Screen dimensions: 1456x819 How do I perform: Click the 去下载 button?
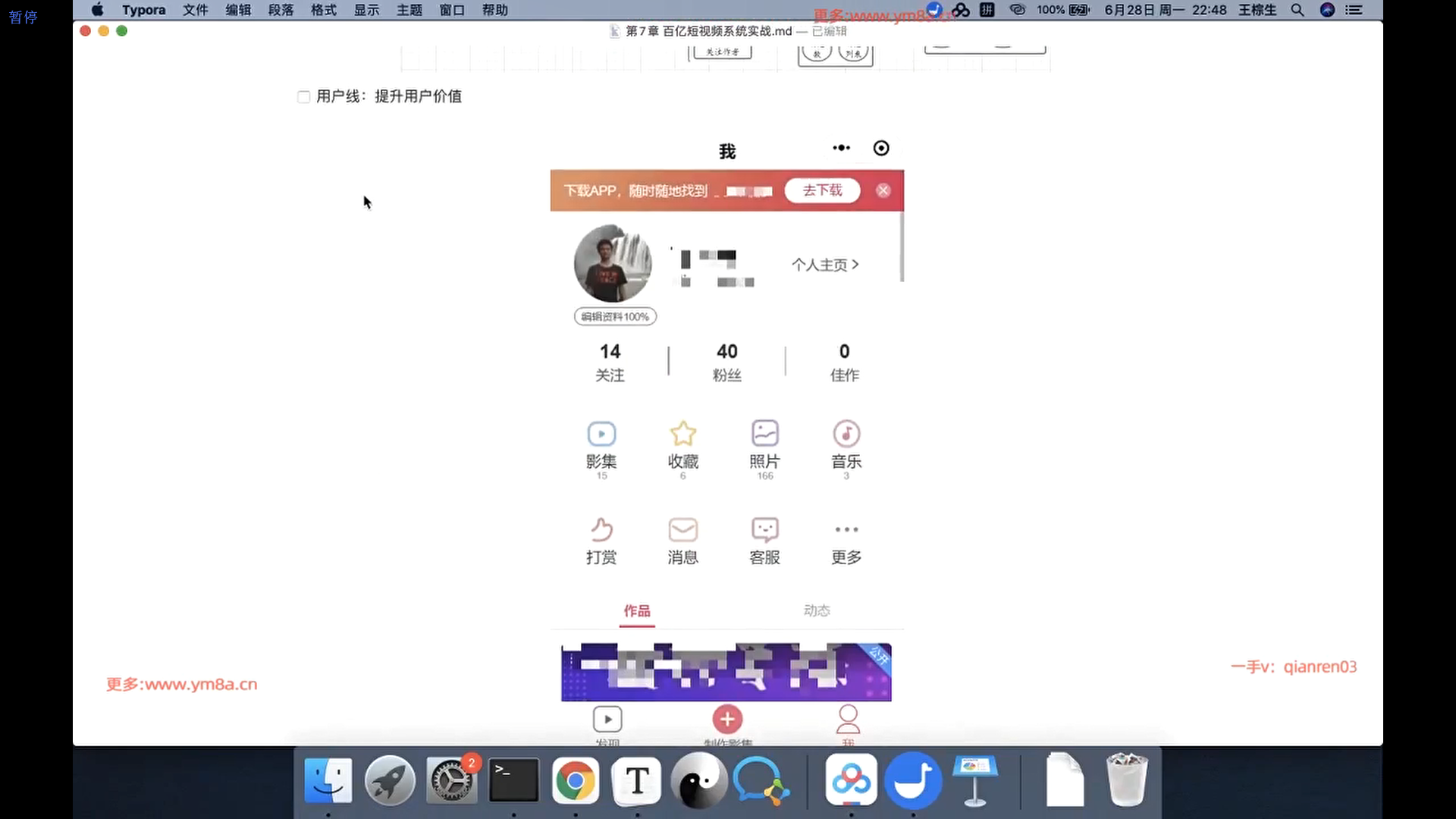pos(822,190)
